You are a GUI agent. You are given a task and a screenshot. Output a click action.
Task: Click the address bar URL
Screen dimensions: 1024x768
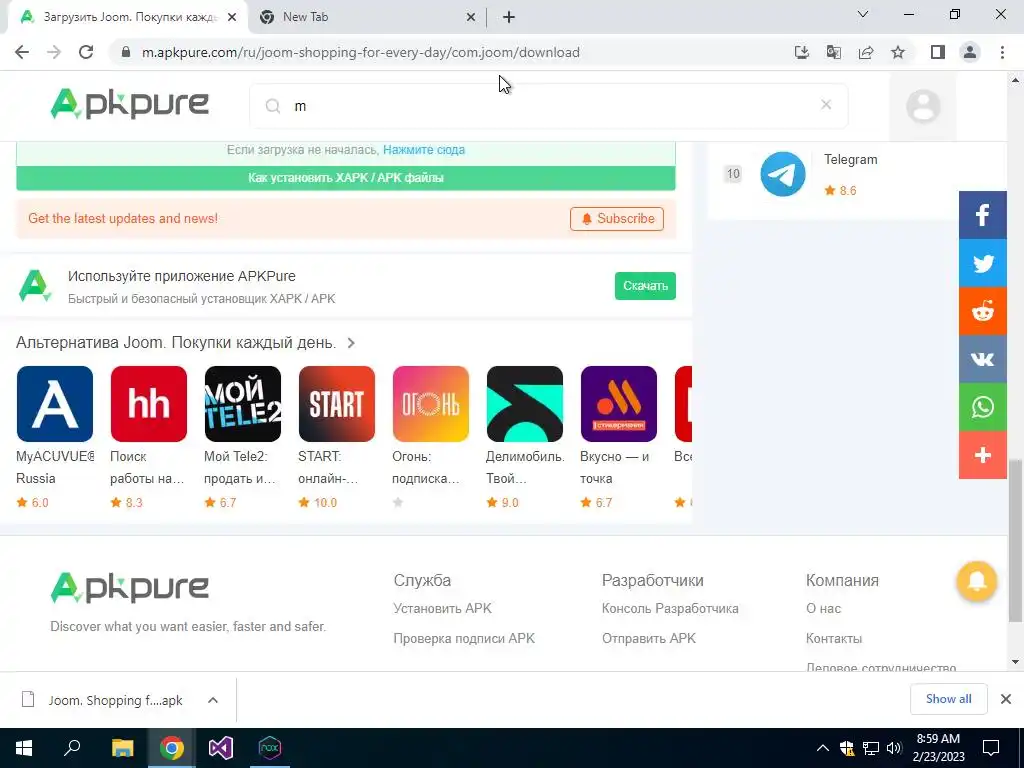click(x=360, y=52)
